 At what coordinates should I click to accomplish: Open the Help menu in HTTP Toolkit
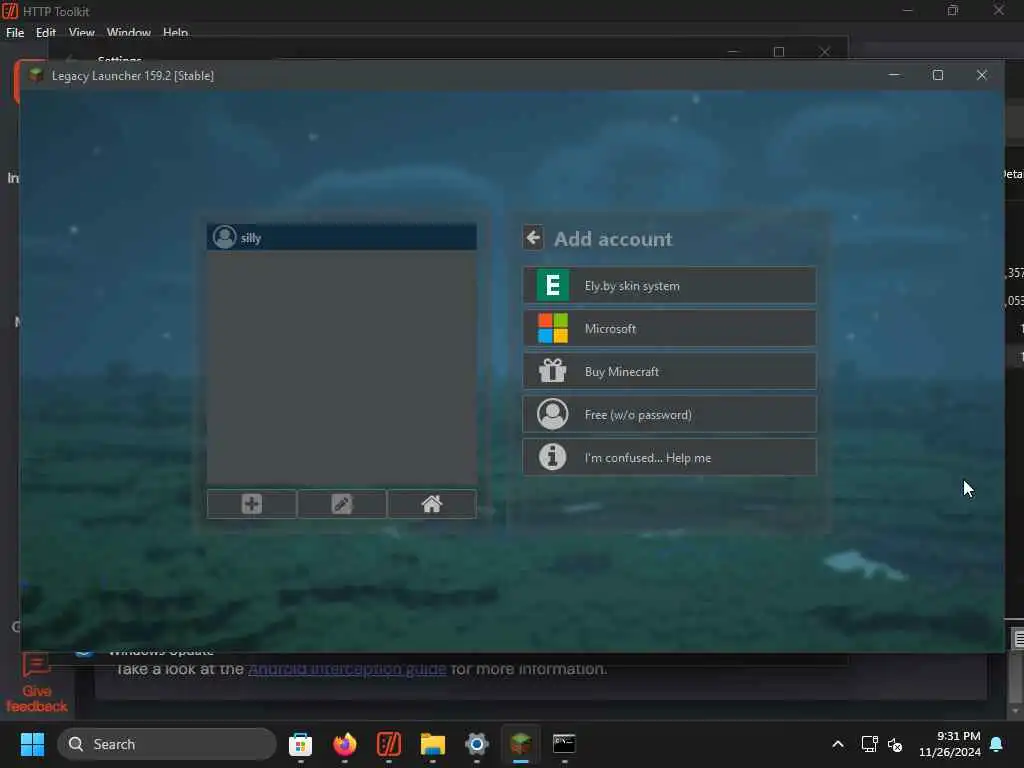(176, 32)
